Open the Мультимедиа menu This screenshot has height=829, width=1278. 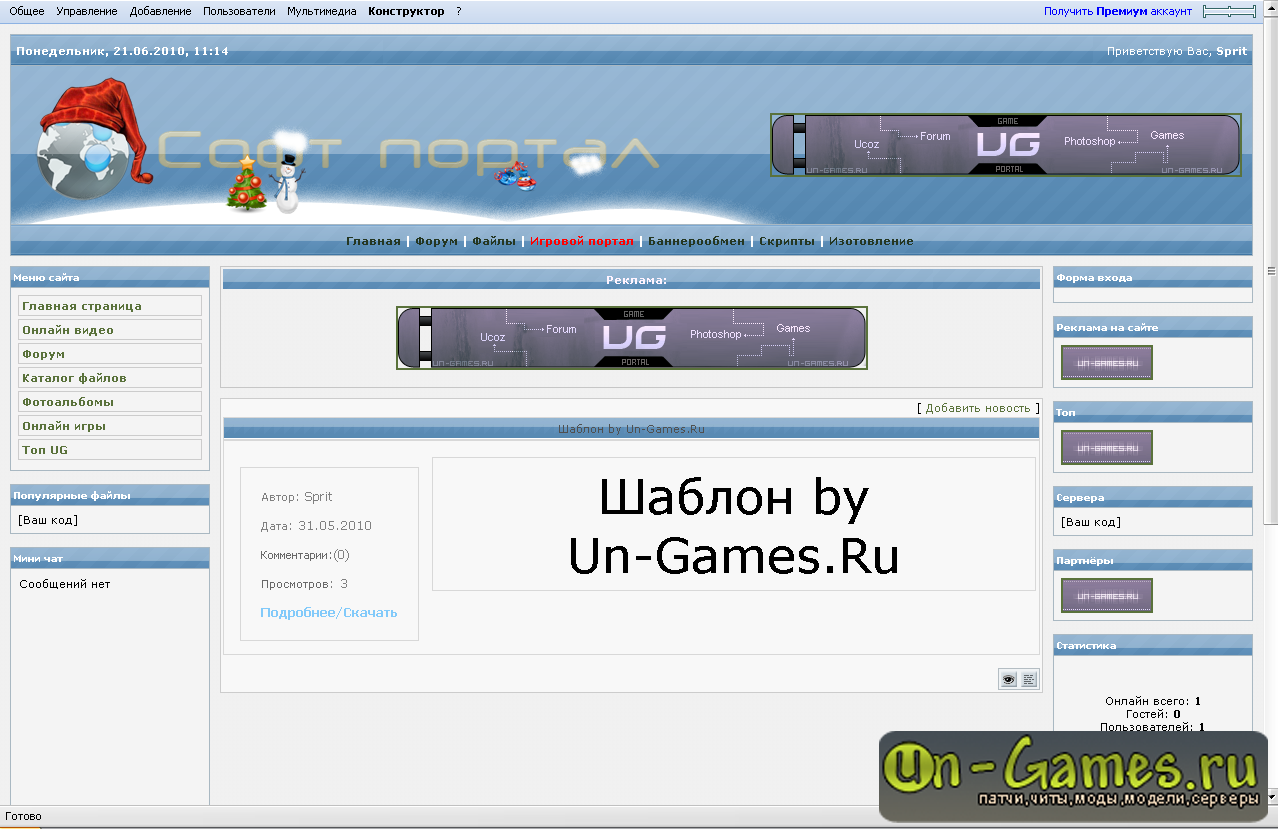(x=322, y=11)
